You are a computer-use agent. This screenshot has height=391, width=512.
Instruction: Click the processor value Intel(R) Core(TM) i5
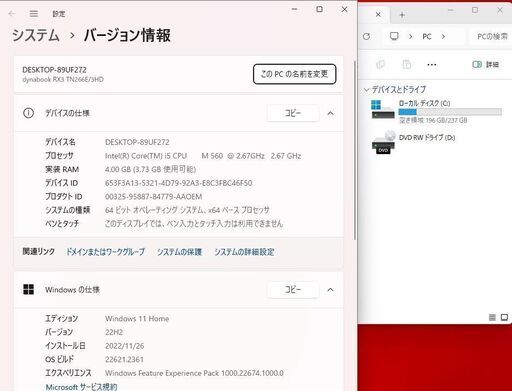coord(203,156)
